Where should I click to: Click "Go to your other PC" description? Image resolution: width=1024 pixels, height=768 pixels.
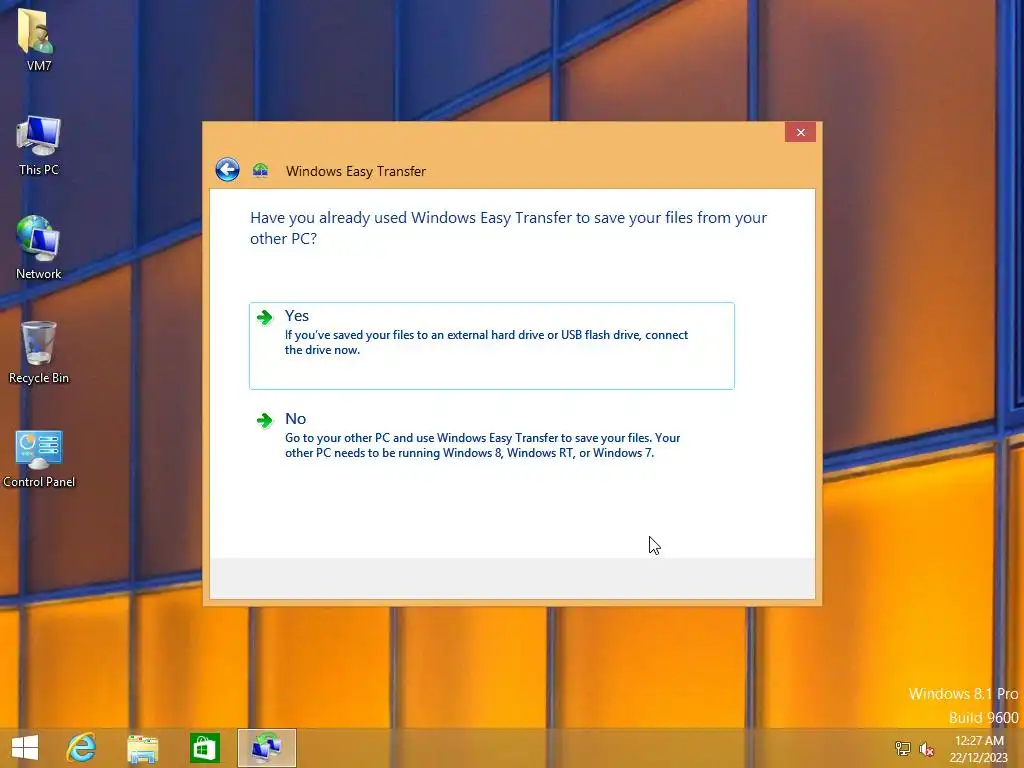pyautogui.click(x=483, y=445)
